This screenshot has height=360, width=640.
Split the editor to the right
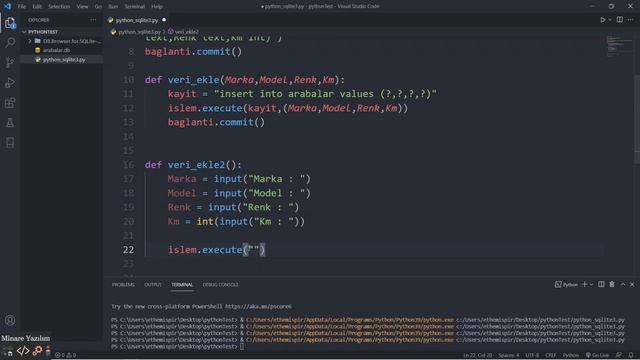pos(620,20)
